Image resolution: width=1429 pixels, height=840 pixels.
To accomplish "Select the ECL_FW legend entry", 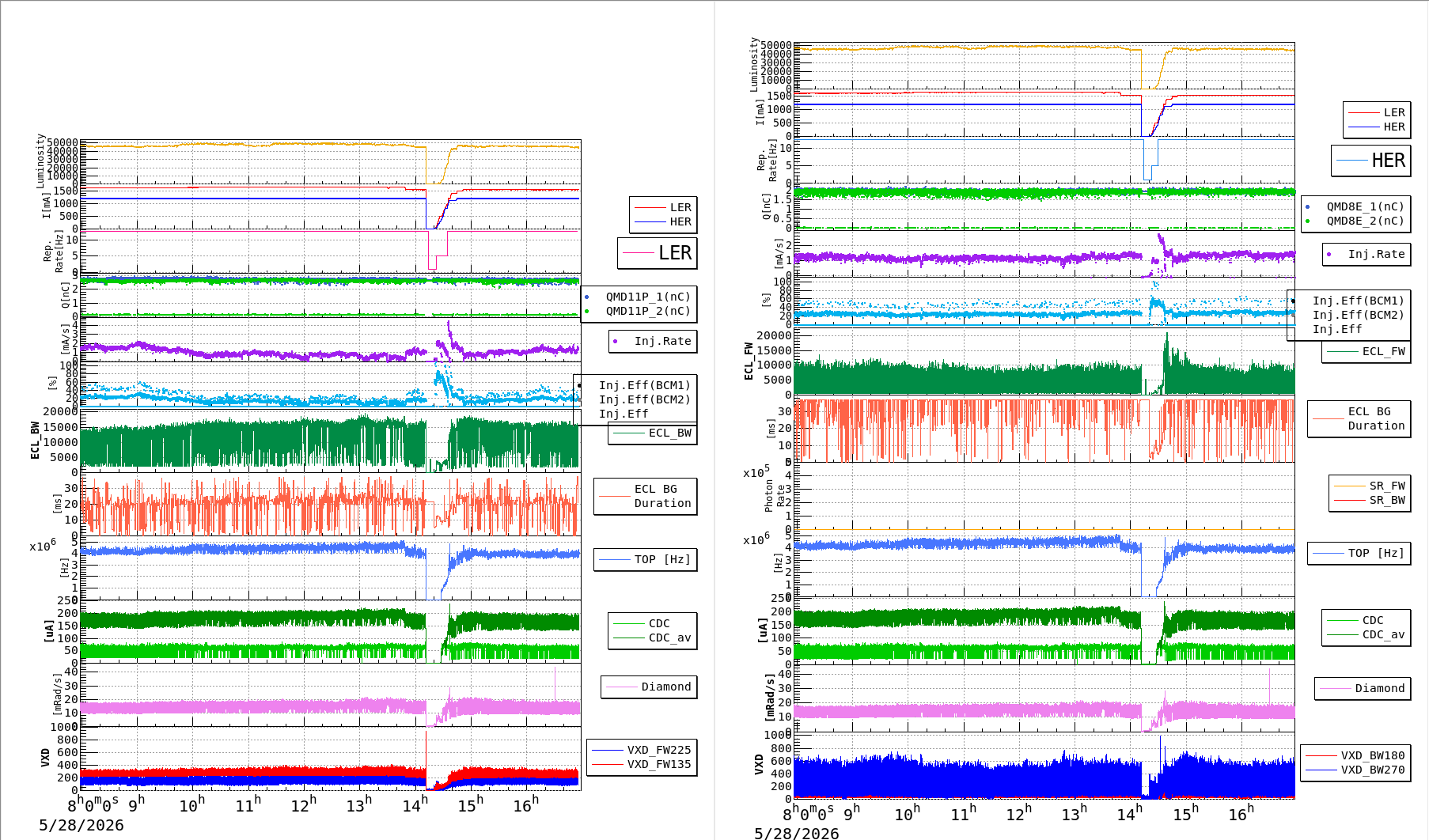I will click(x=1366, y=352).
